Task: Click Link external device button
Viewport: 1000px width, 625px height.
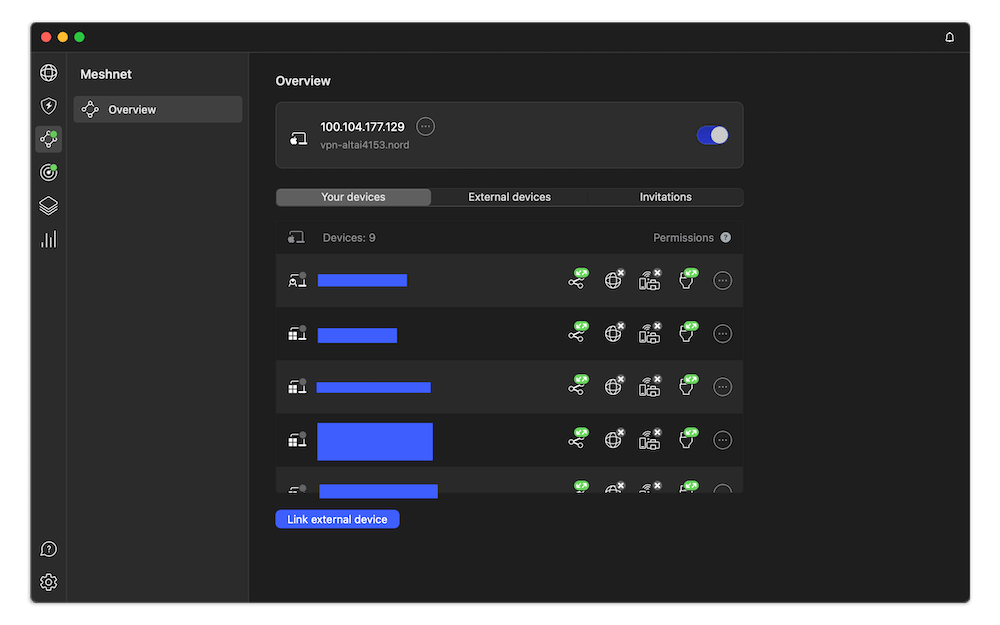Action: 337,519
